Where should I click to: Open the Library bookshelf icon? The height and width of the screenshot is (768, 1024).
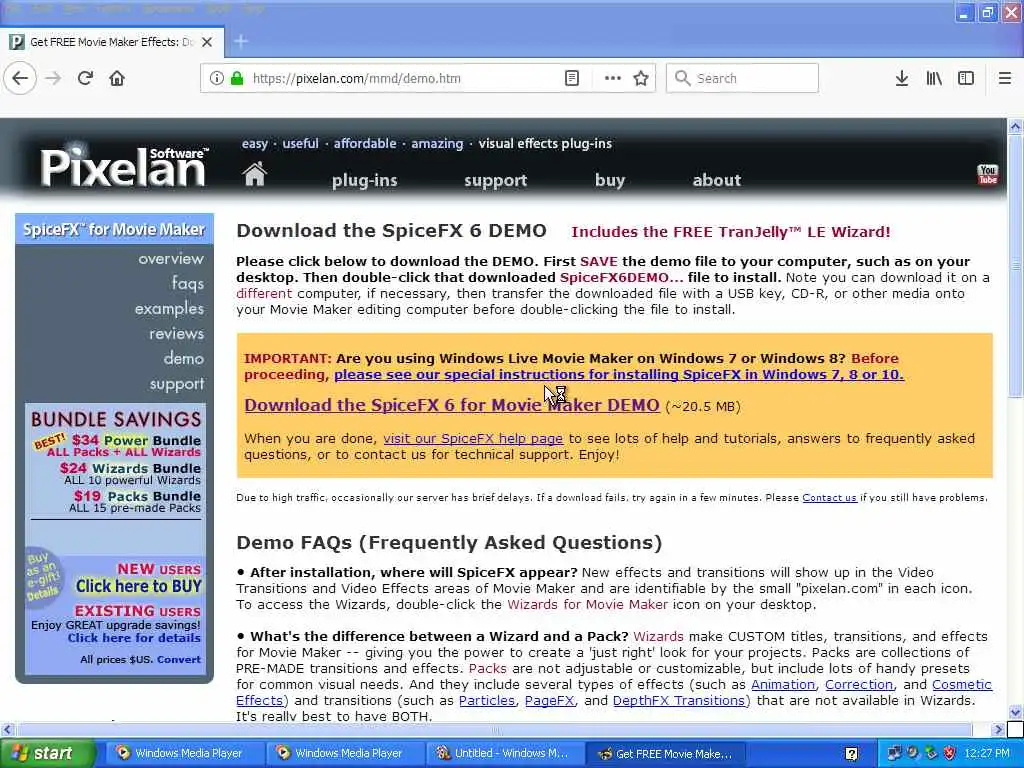pyautogui.click(x=934, y=78)
